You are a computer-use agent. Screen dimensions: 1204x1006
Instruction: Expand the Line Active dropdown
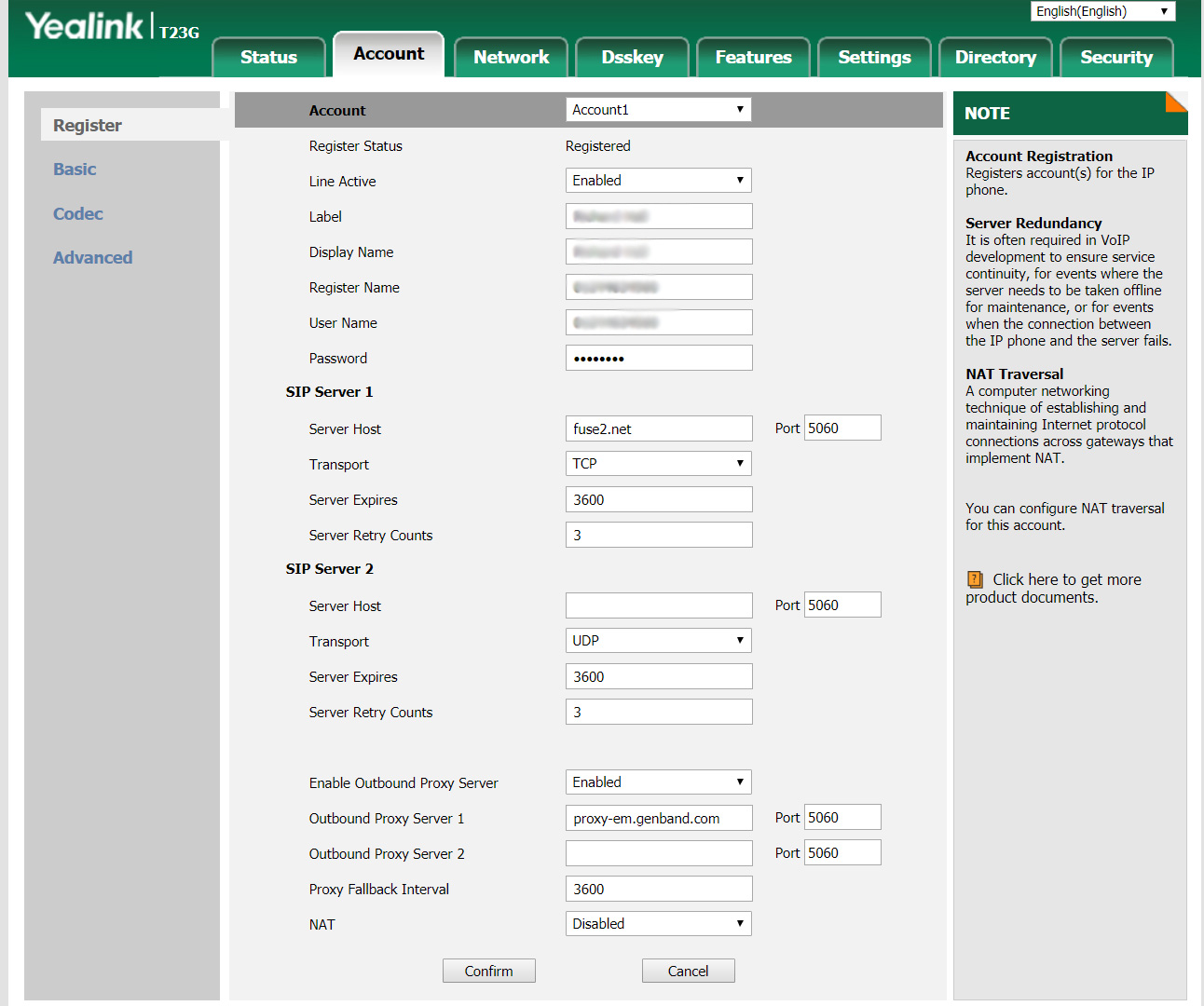point(658,181)
